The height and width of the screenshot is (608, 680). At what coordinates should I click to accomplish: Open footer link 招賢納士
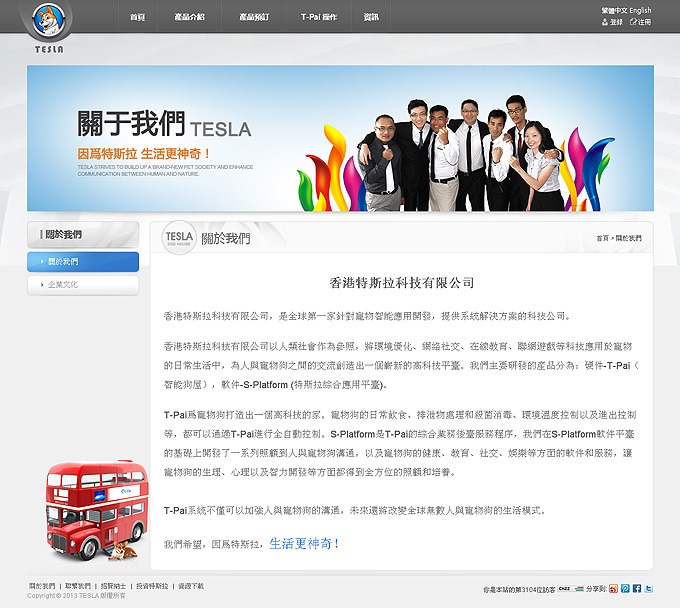coord(113,586)
